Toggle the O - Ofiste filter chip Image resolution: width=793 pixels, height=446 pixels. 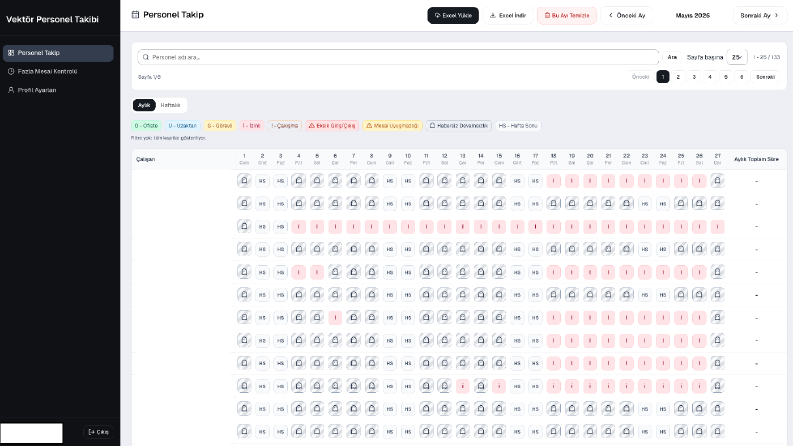coord(146,125)
